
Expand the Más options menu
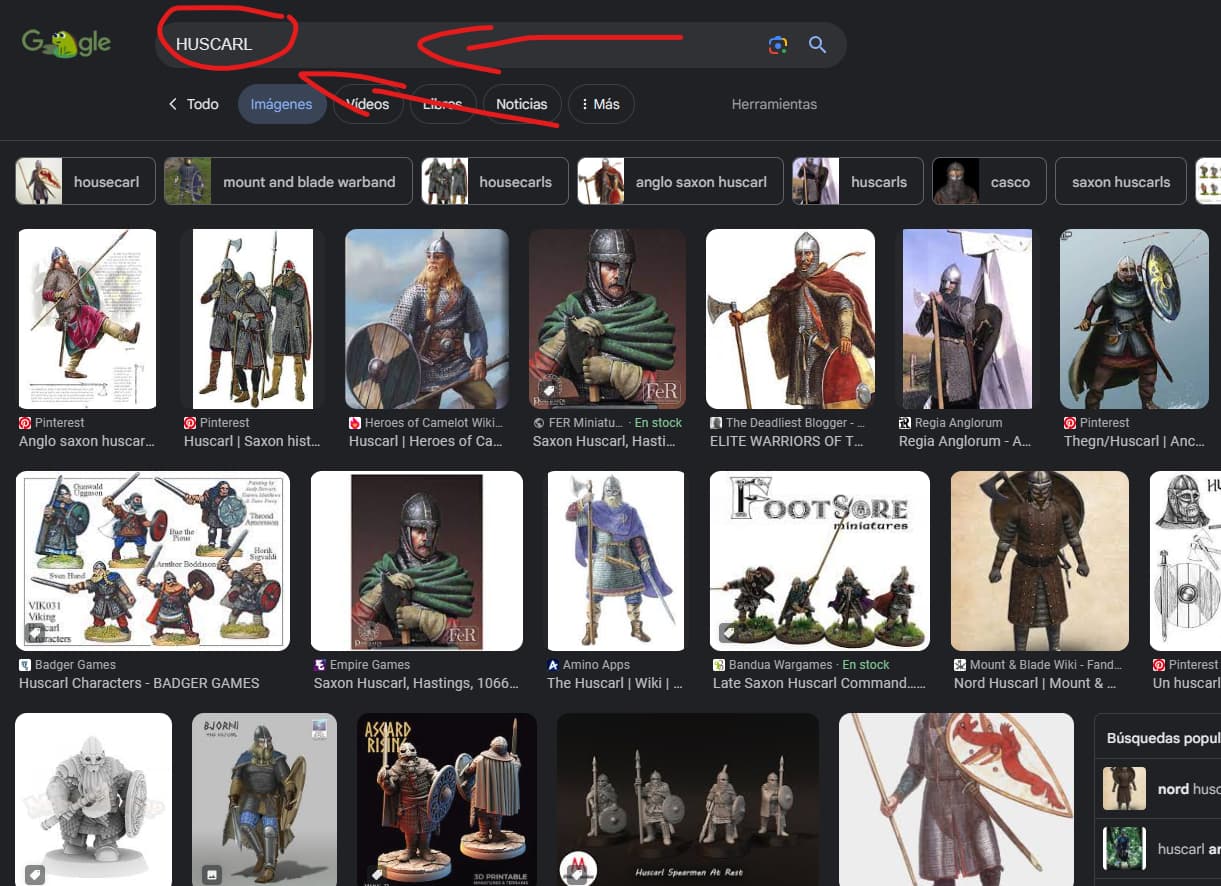tap(601, 104)
